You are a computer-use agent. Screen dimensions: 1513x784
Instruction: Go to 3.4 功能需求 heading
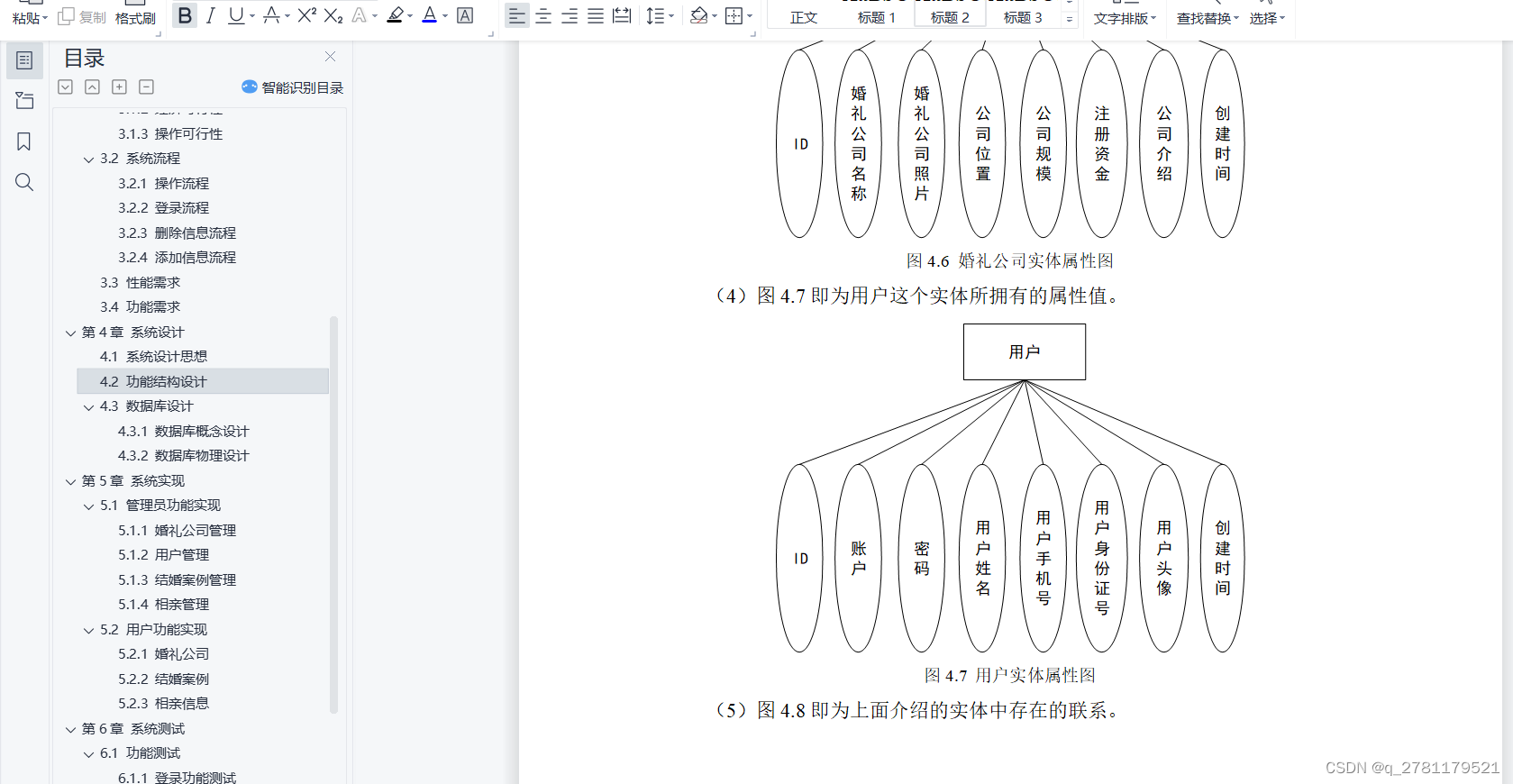tap(140, 306)
